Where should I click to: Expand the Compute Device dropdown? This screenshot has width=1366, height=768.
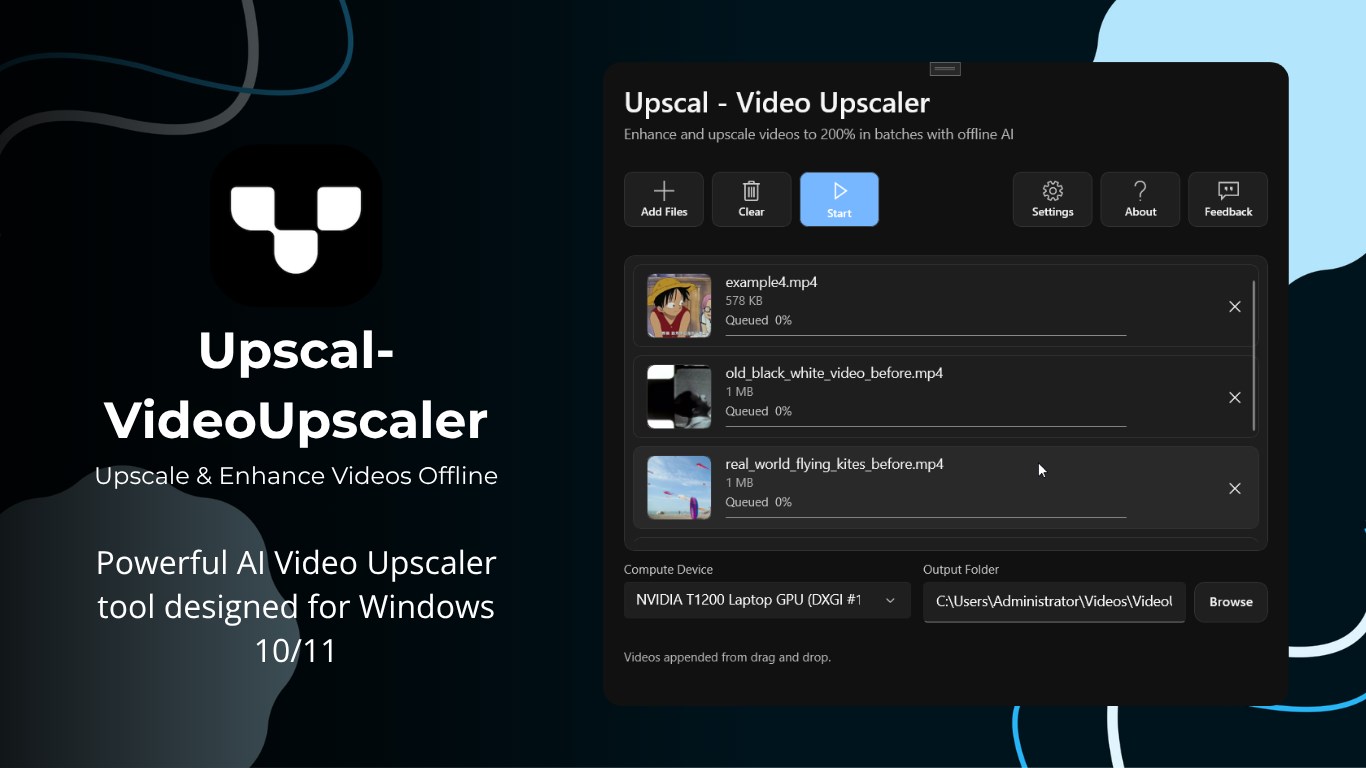pyautogui.click(x=767, y=600)
